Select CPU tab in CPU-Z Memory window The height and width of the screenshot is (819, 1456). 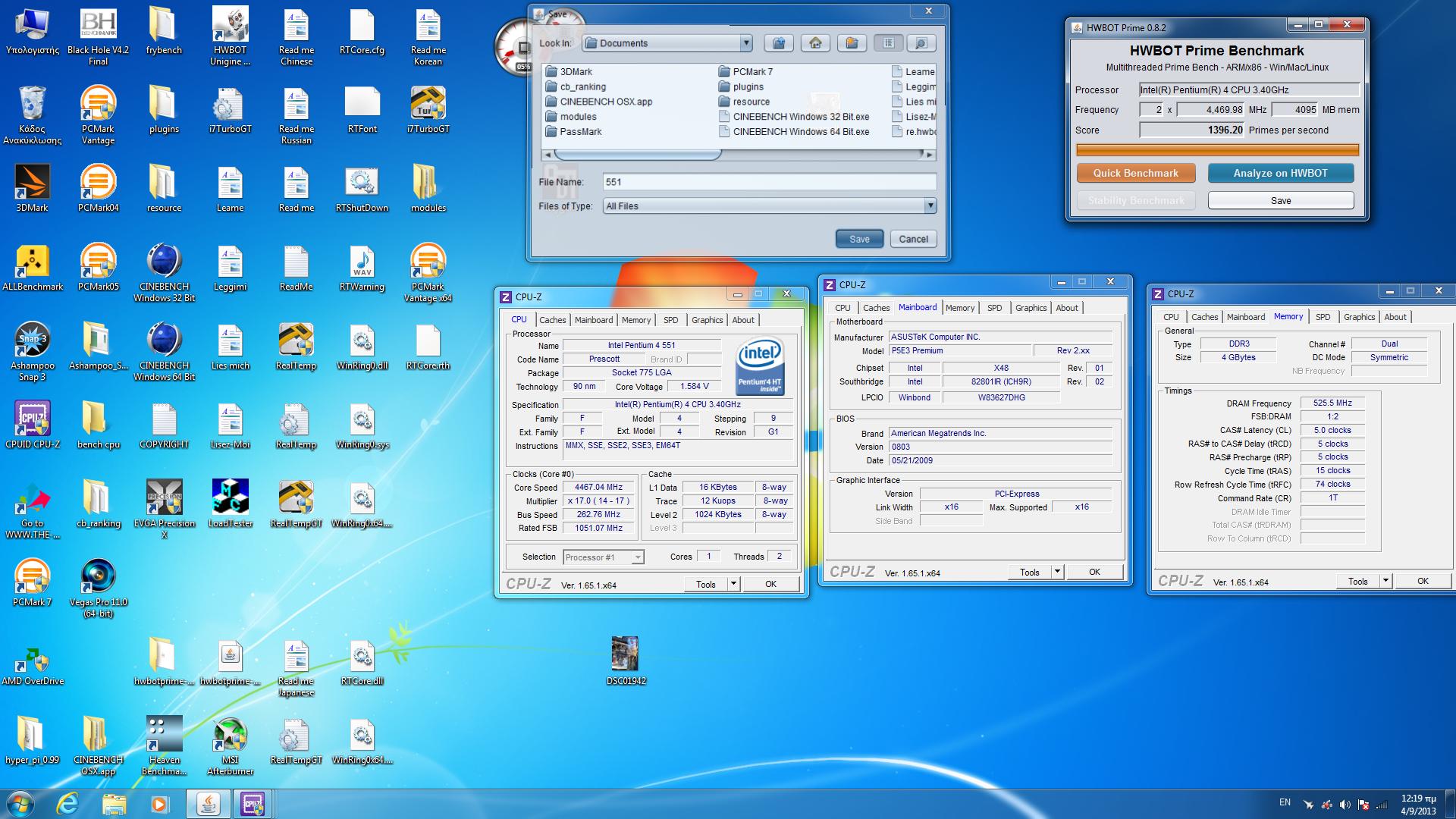point(1171,317)
